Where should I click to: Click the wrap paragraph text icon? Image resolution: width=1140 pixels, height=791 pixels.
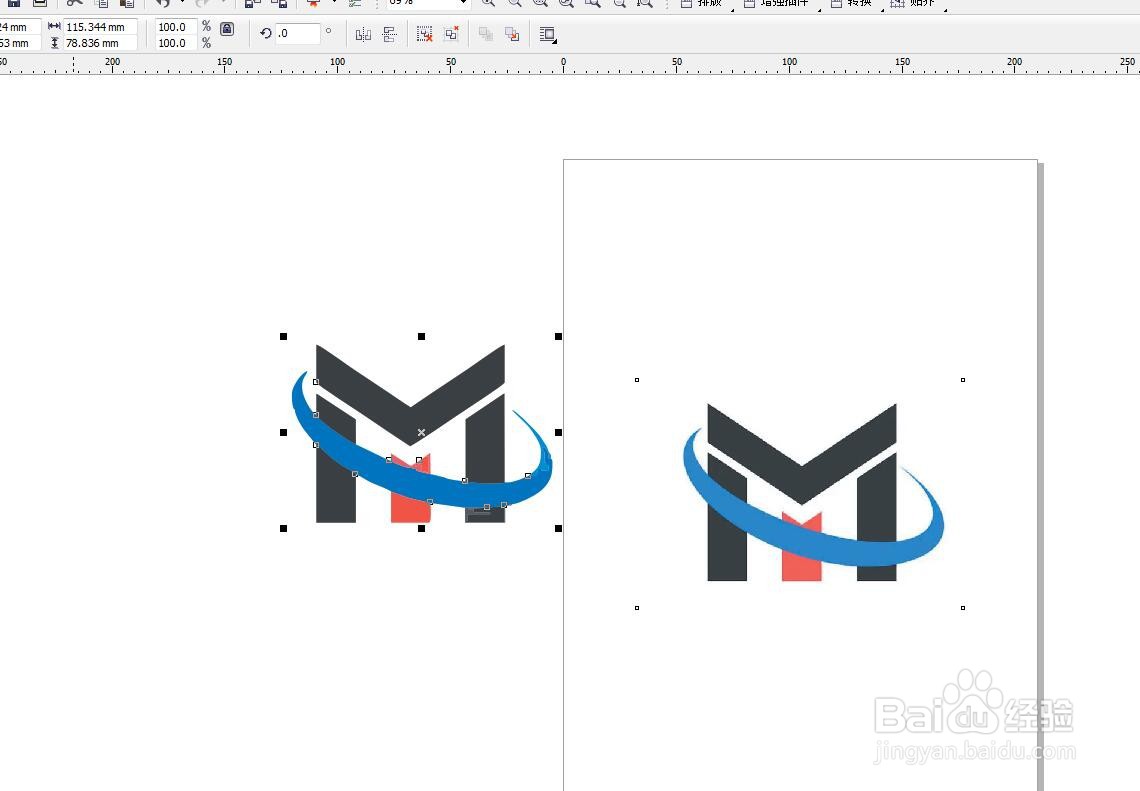[547, 34]
